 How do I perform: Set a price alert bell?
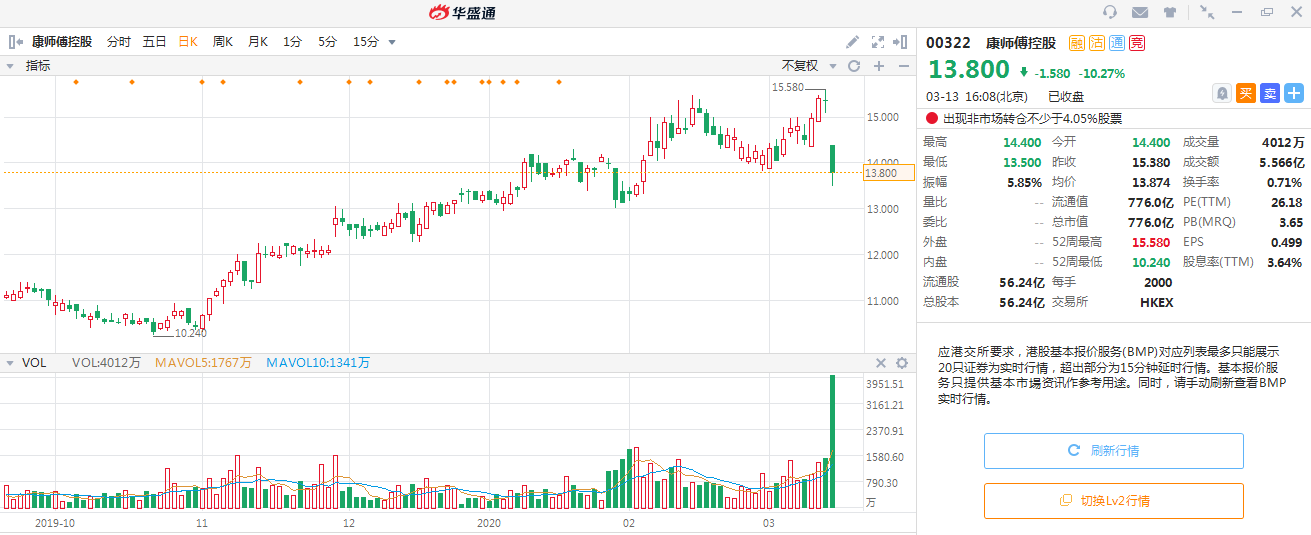pos(1221,93)
